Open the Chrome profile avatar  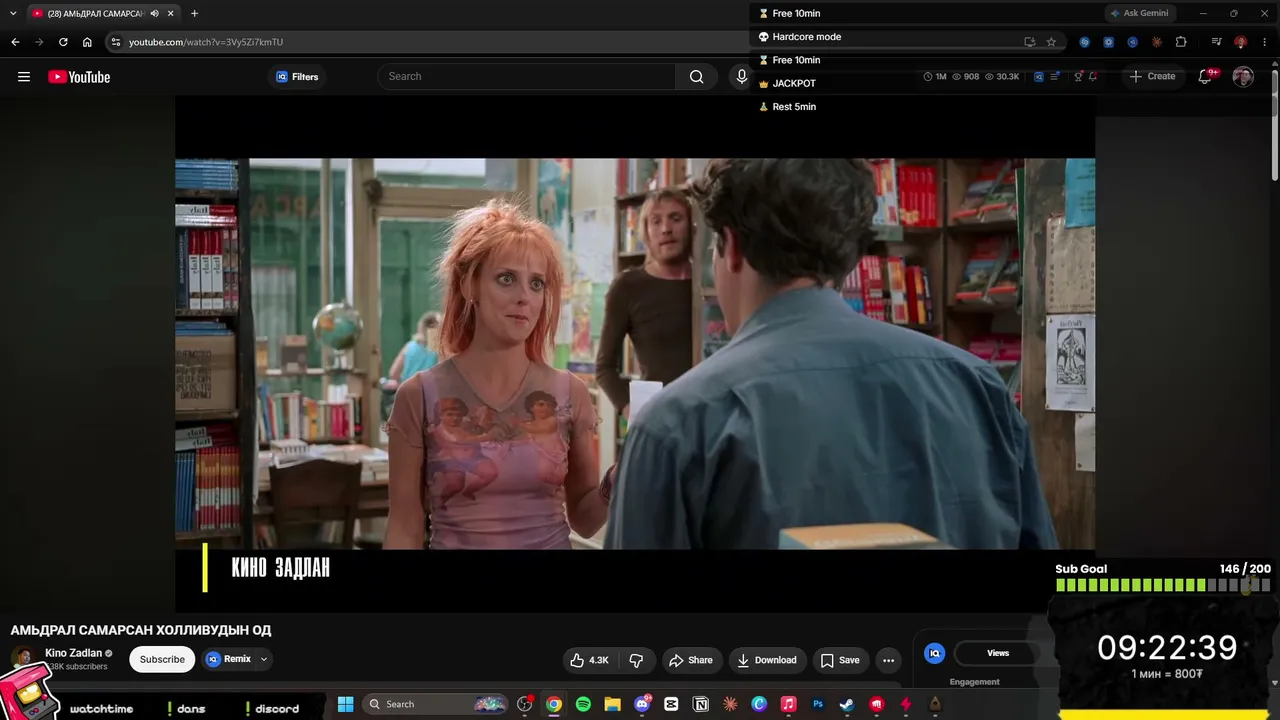pos(1240,42)
